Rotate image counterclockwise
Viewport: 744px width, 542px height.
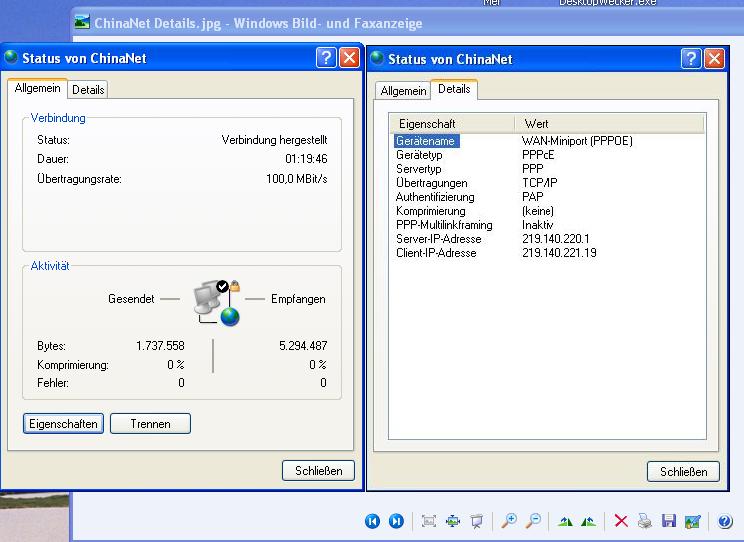pyautogui.click(x=588, y=522)
